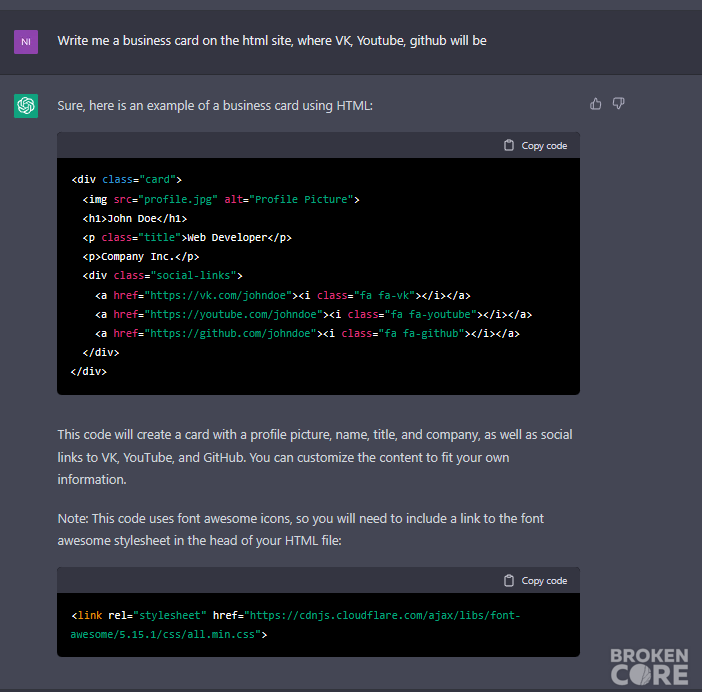Click clipboard icon on stylesheet link code block
Screen dimensions: 702x692
pos(509,581)
